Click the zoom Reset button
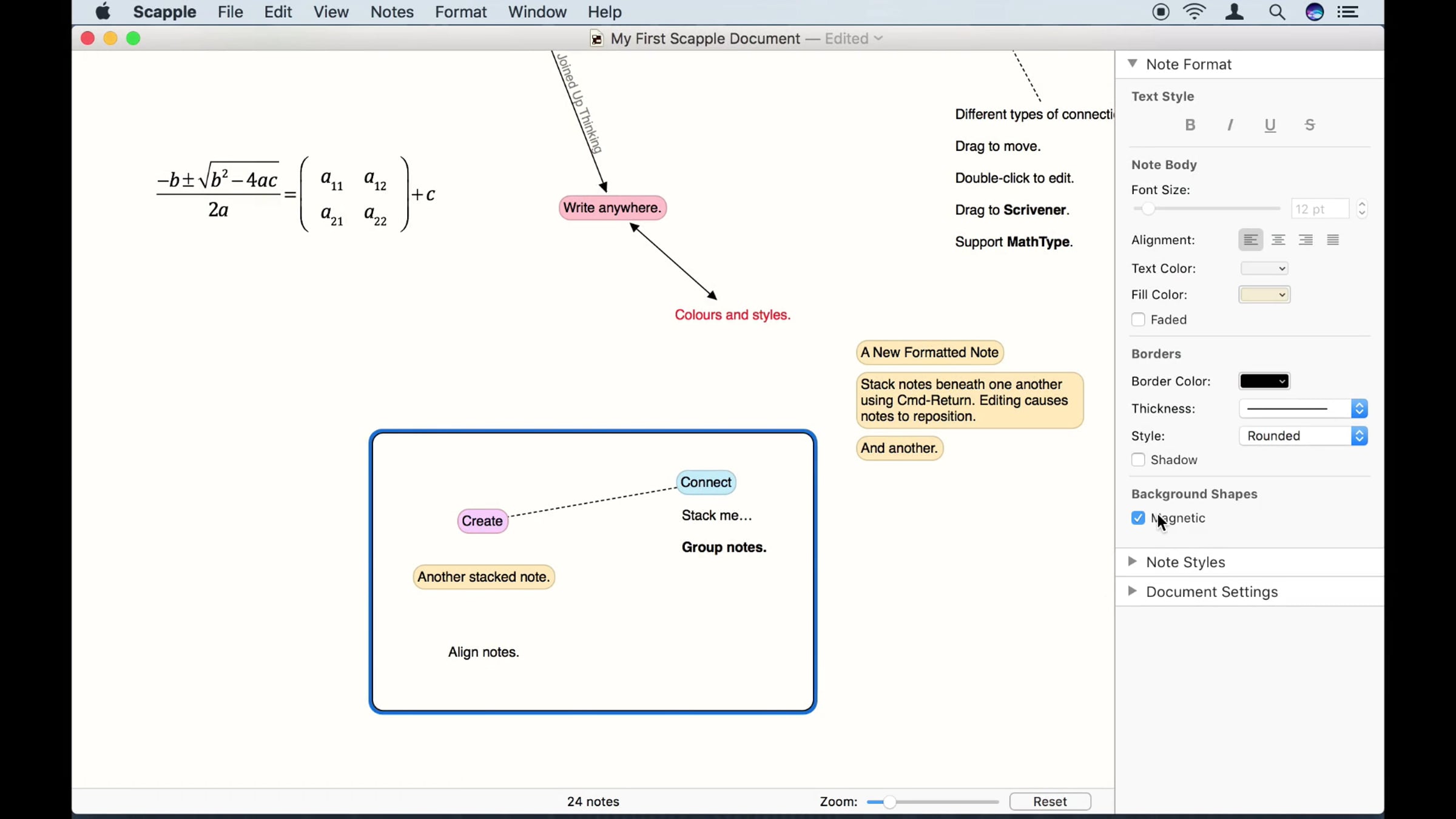 pos(1050,801)
